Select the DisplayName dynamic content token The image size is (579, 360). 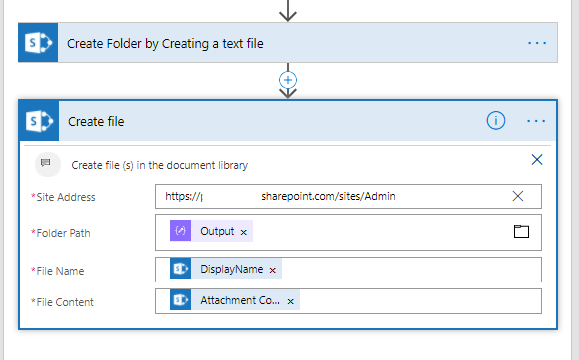point(226,269)
